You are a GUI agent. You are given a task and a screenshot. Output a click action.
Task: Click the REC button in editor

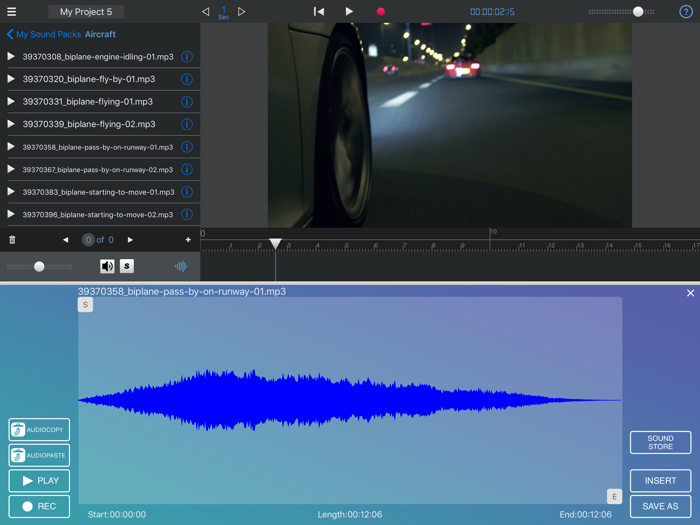coord(39,506)
